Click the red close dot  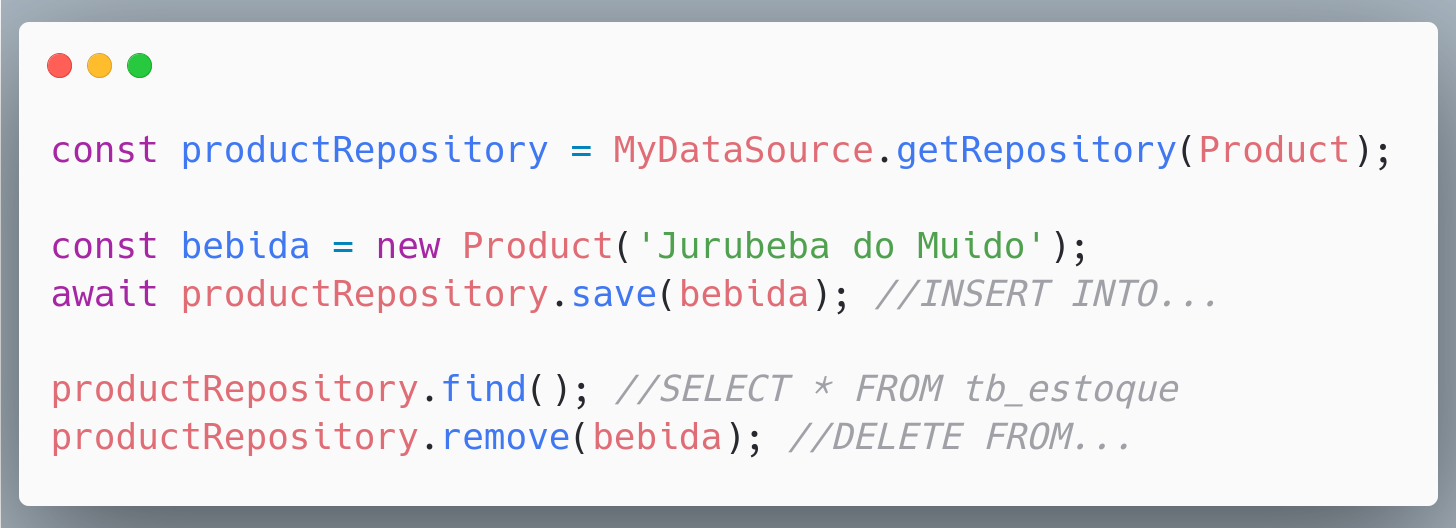click(60, 66)
